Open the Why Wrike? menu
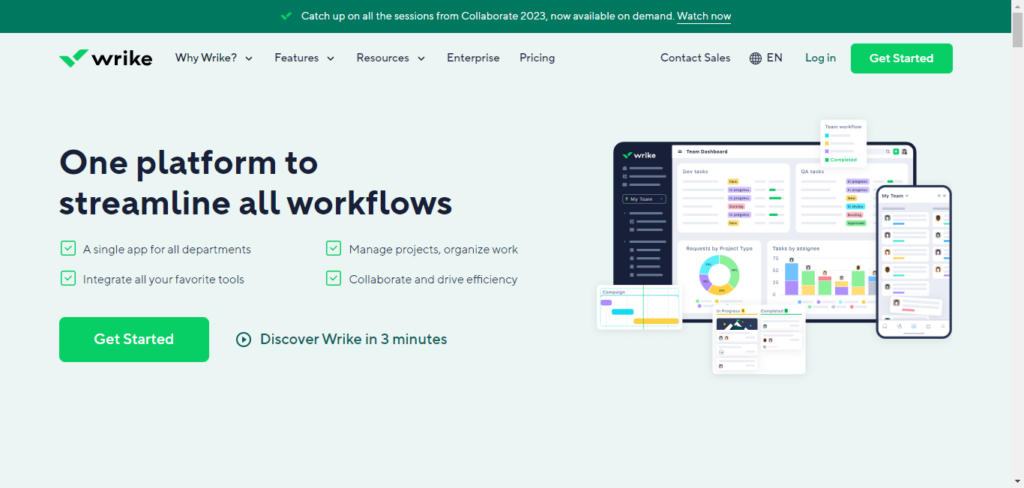The height and width of the screenshot is (488, 1024). pos(214,58)
